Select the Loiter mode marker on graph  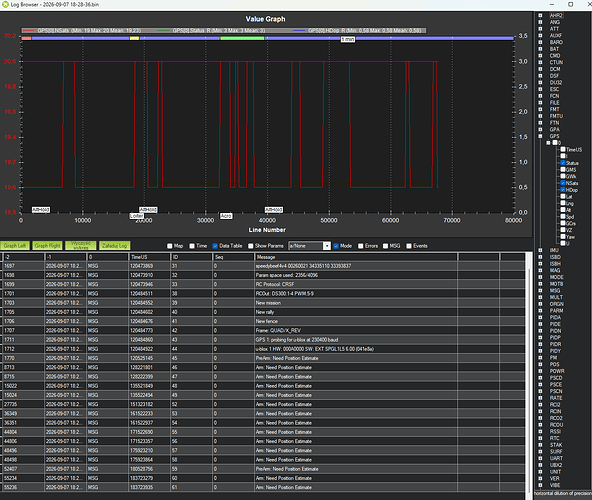(x=137, y=216)
